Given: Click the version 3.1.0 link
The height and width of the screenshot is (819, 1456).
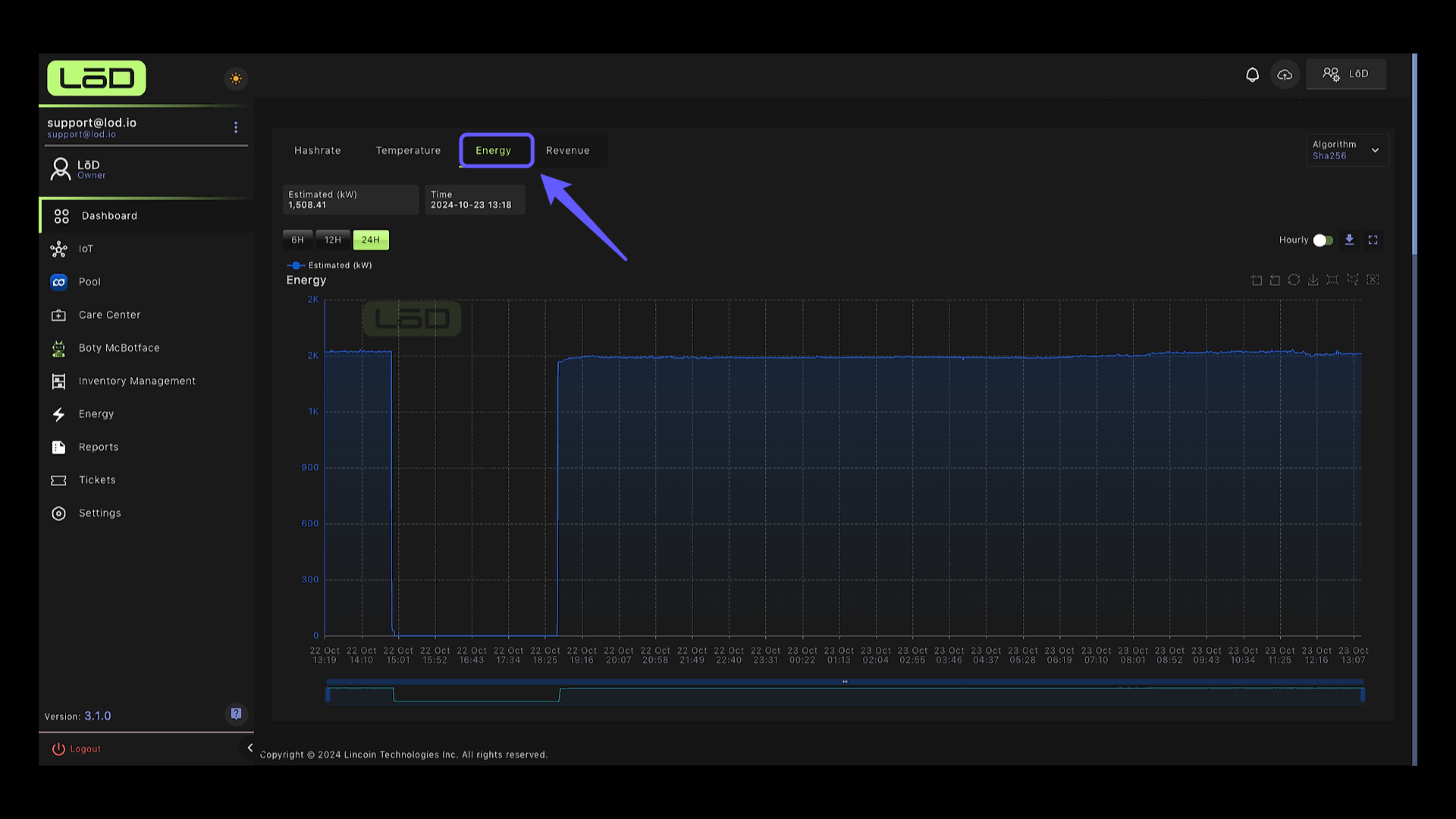Looking at the screenshot, I should coord(97,716).
